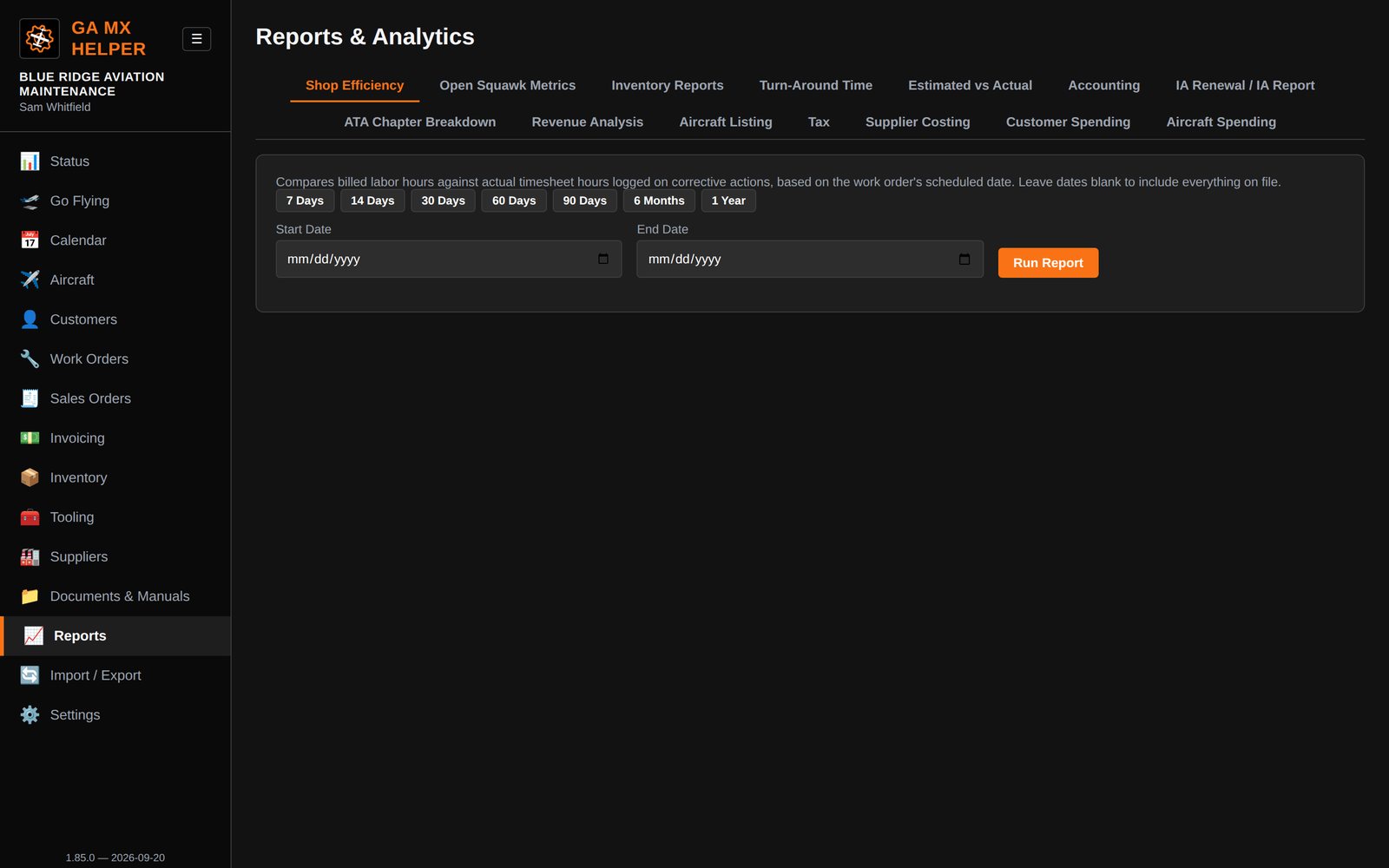
Task: Toggle the sidebar hamburger menu
Action: click(x=196, y=39)
